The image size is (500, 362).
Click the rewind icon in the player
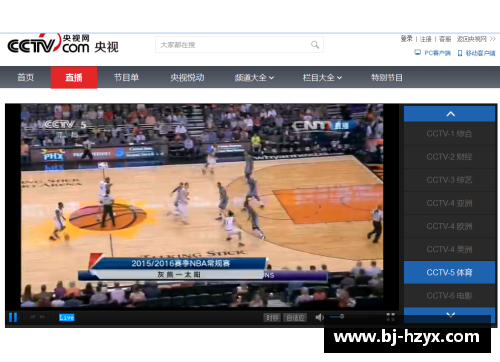click(x=32, y=317)
